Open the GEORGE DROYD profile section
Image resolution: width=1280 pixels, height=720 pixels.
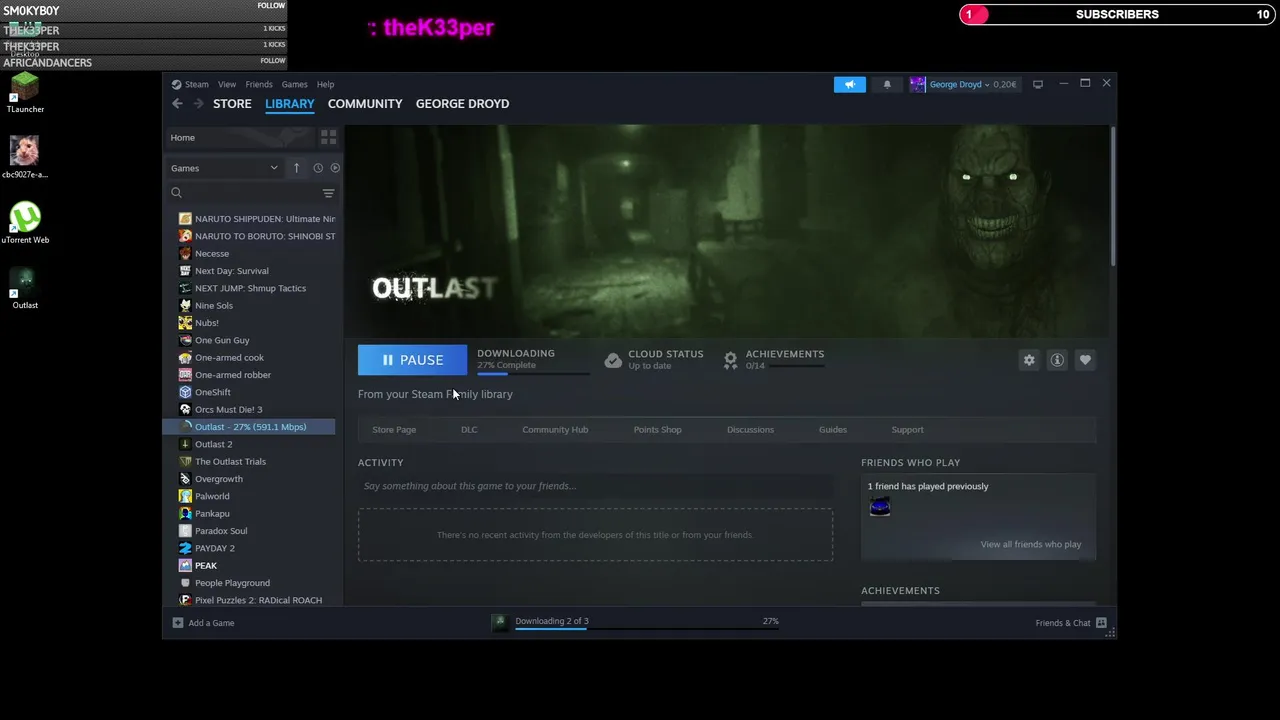pyautogui.click(x=462, y=103)
